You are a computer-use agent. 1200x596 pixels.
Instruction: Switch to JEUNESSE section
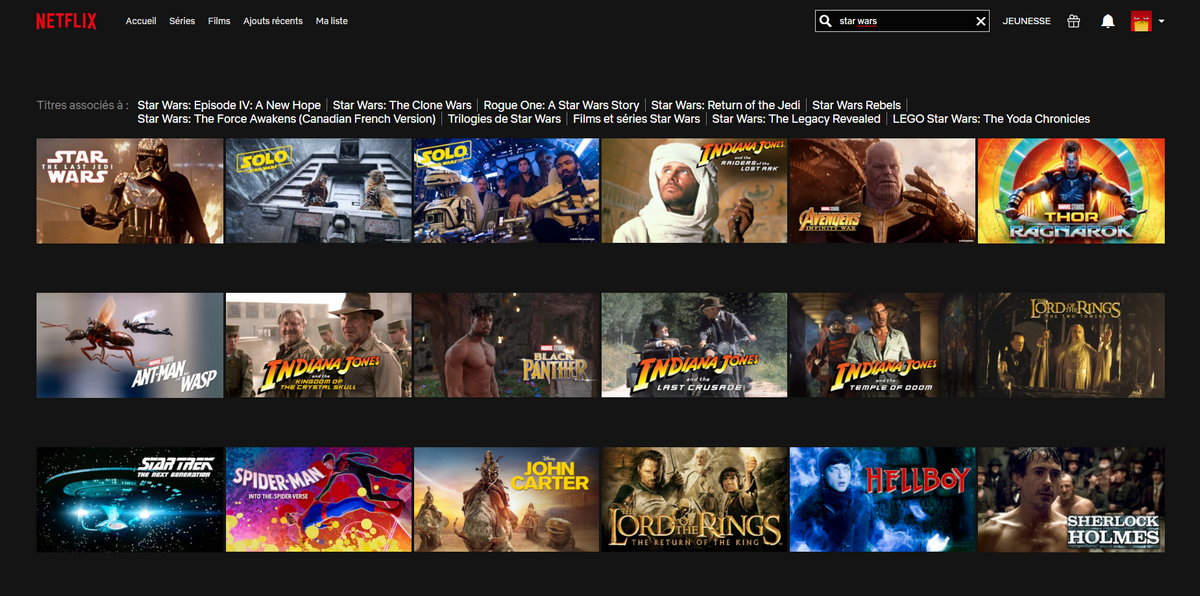(x=1027, y=21)
